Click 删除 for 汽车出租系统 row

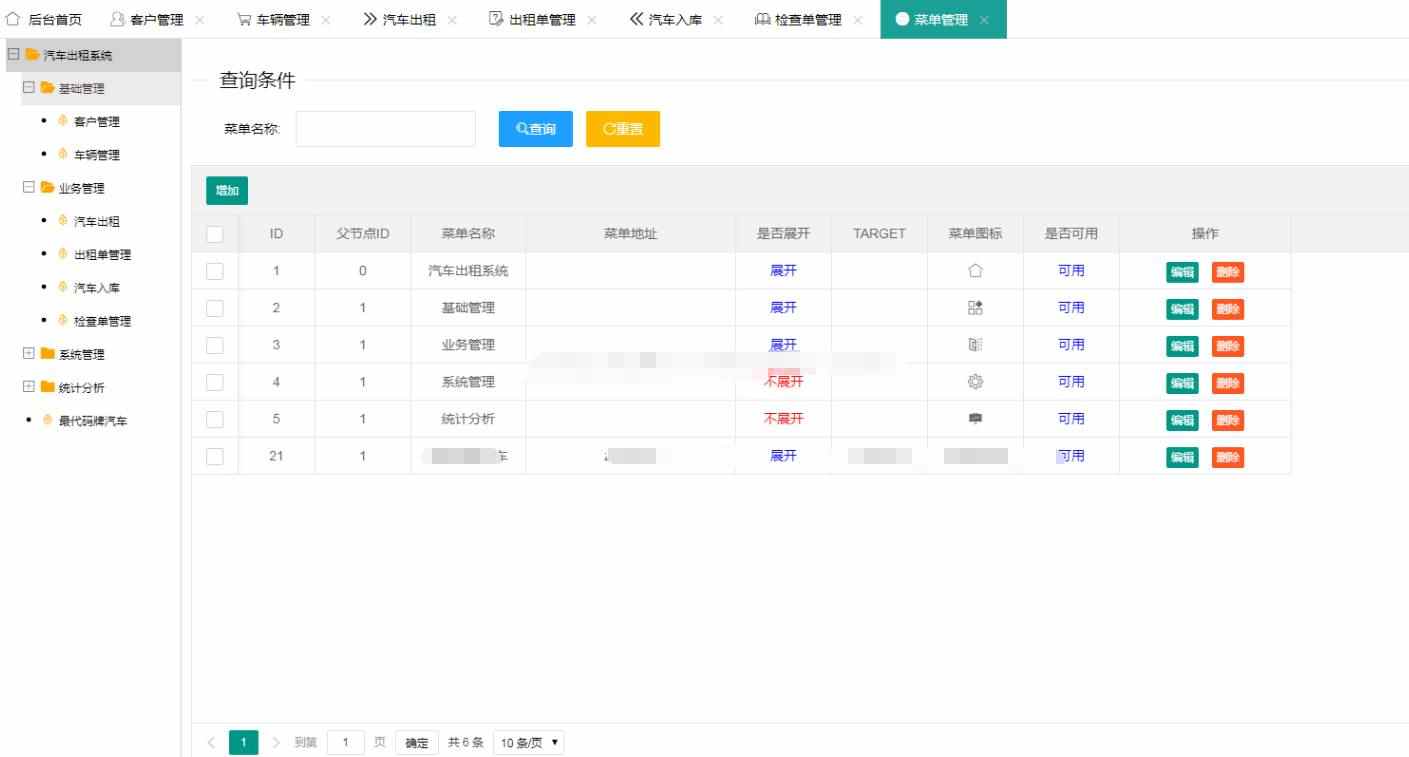[x=1228, y=272]
